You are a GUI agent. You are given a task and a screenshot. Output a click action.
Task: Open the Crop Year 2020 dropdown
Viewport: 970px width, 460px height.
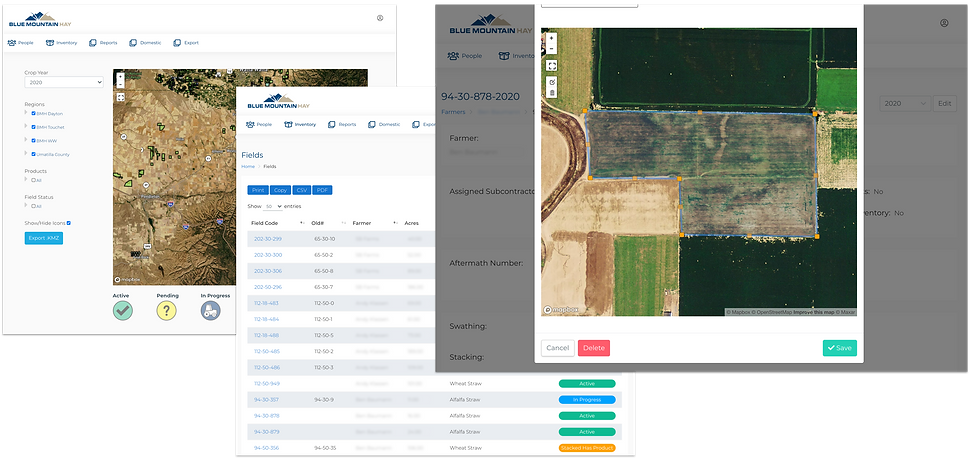tap(64, 82)
